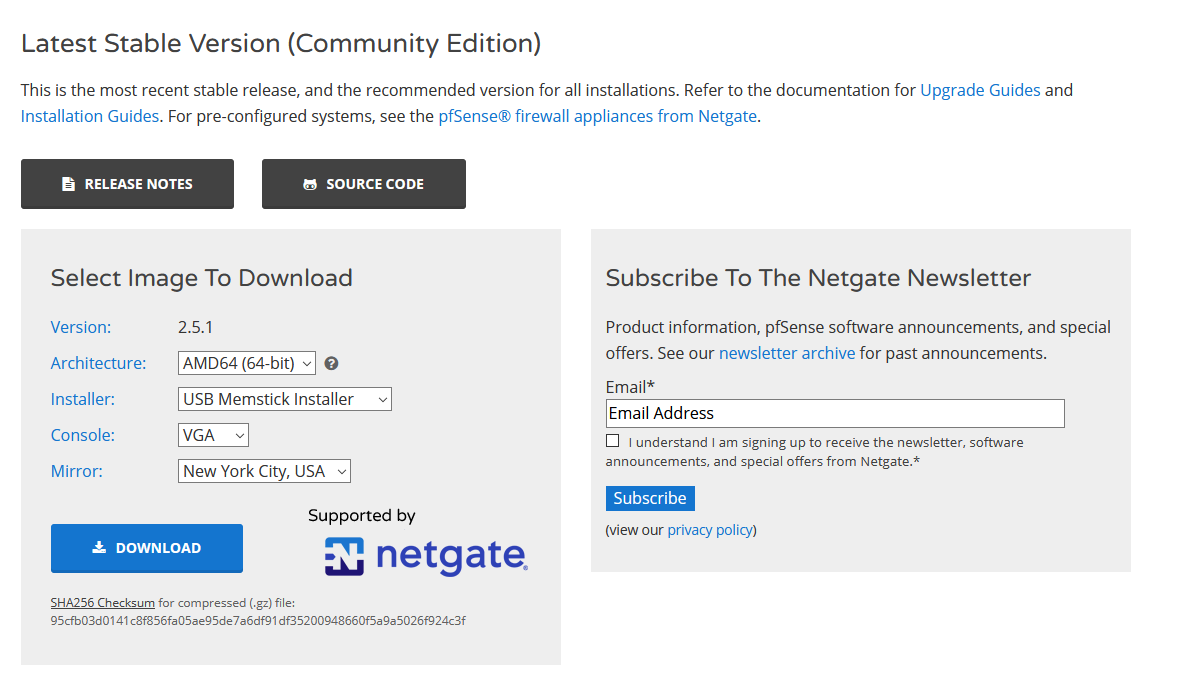Viewport: 1181px width, 690px height.
Task: Click the Email Address input field
Action: coord(835,414)
